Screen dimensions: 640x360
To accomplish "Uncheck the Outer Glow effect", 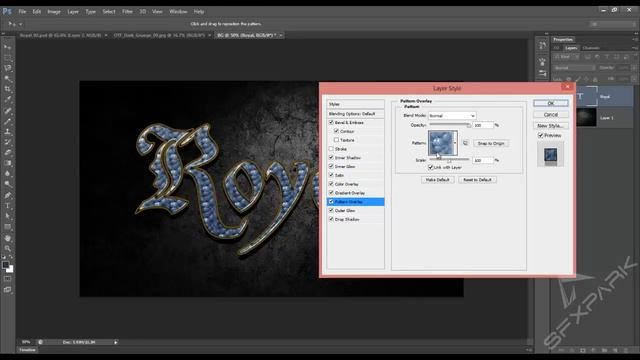I will point(331,210).
